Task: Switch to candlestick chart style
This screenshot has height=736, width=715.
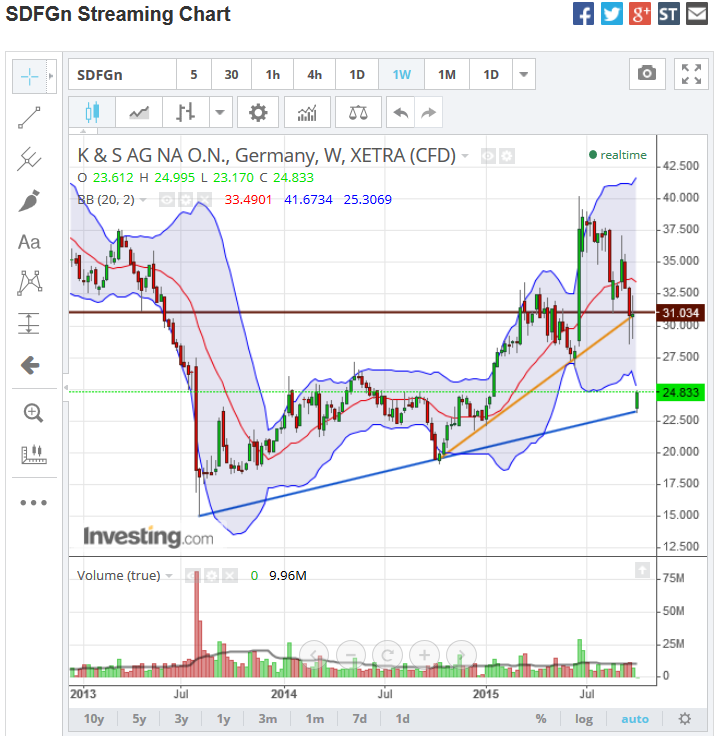Action: pos(92,112)
